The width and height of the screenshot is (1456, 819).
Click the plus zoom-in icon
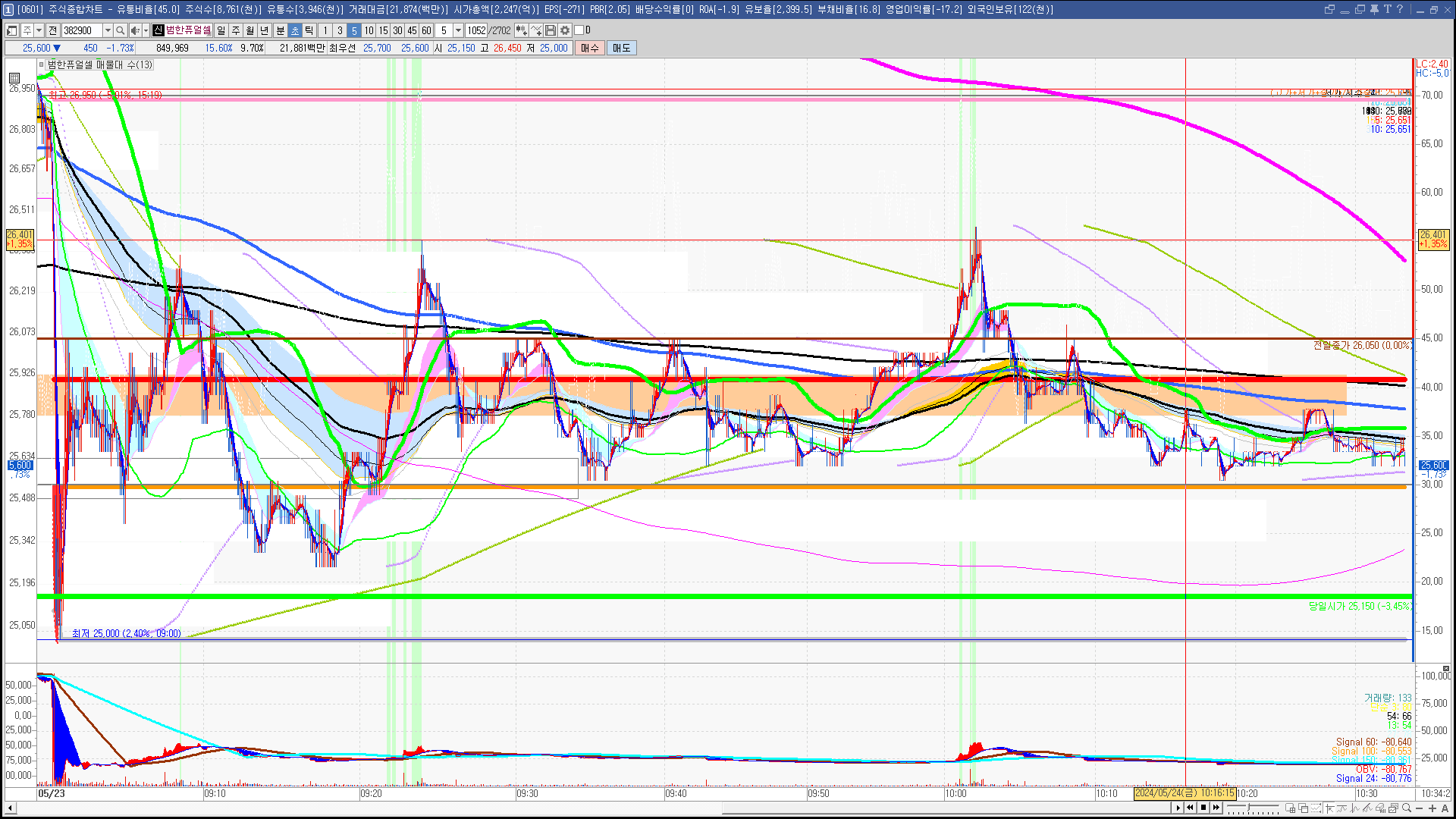[x=1432, y=808]
